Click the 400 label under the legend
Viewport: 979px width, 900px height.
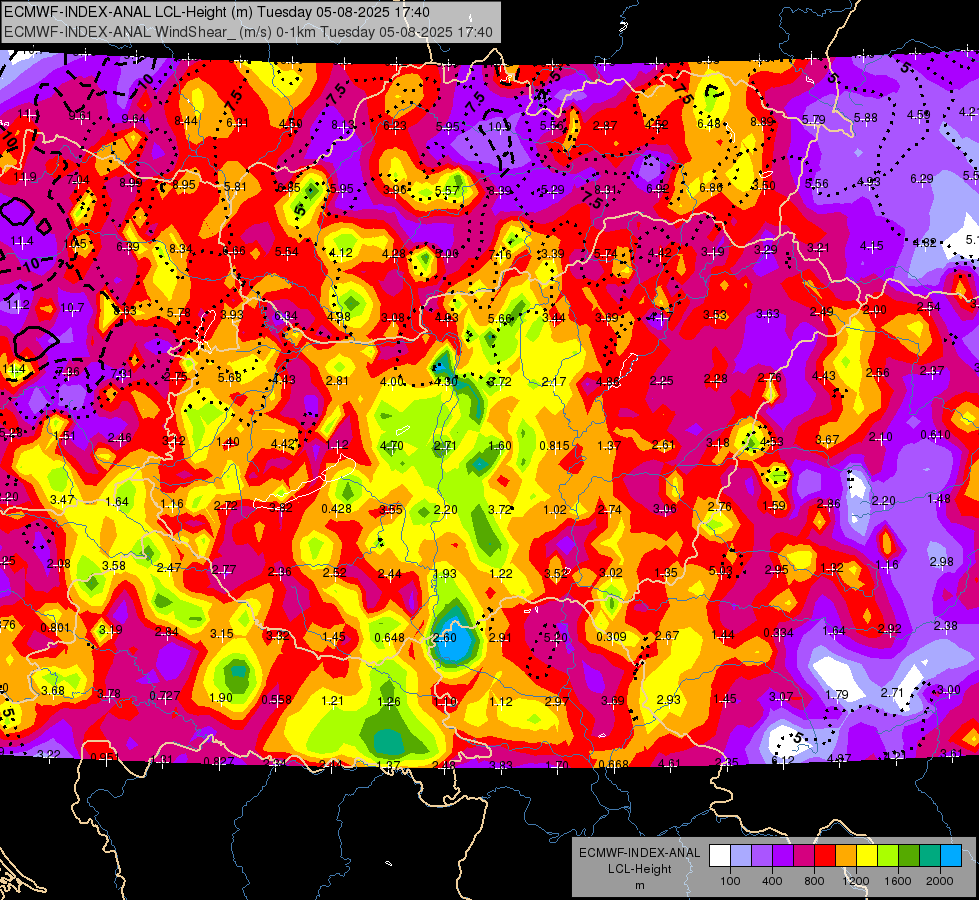[772, 881]
